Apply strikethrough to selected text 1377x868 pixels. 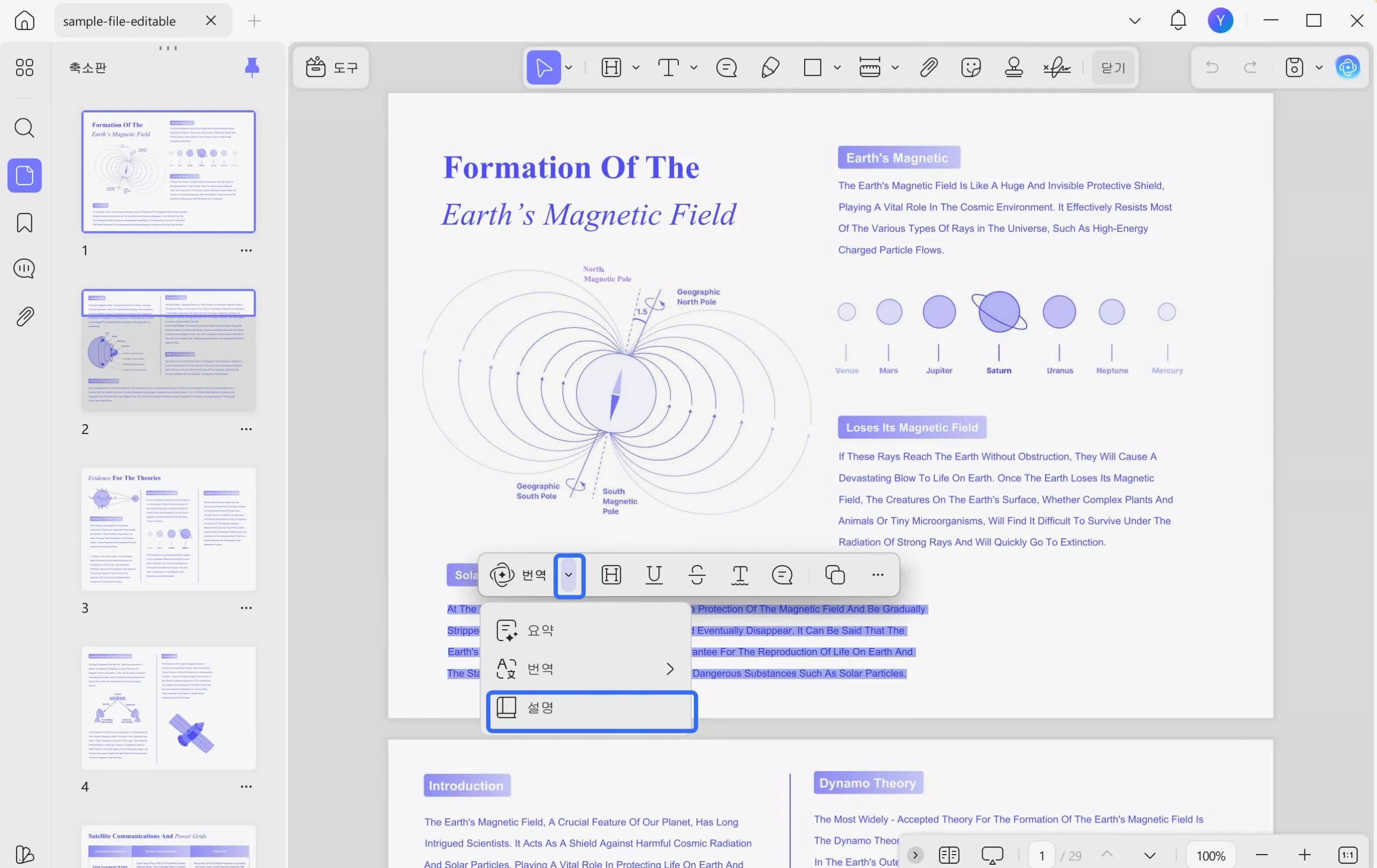pos(697,575)
